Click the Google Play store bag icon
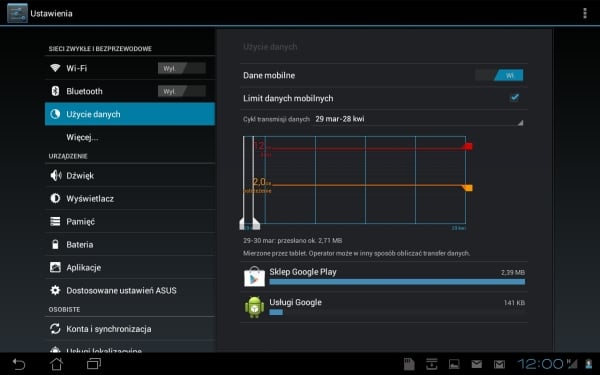Image resolution: width=600 pixels, height=375 pixels. click(254, 277)
